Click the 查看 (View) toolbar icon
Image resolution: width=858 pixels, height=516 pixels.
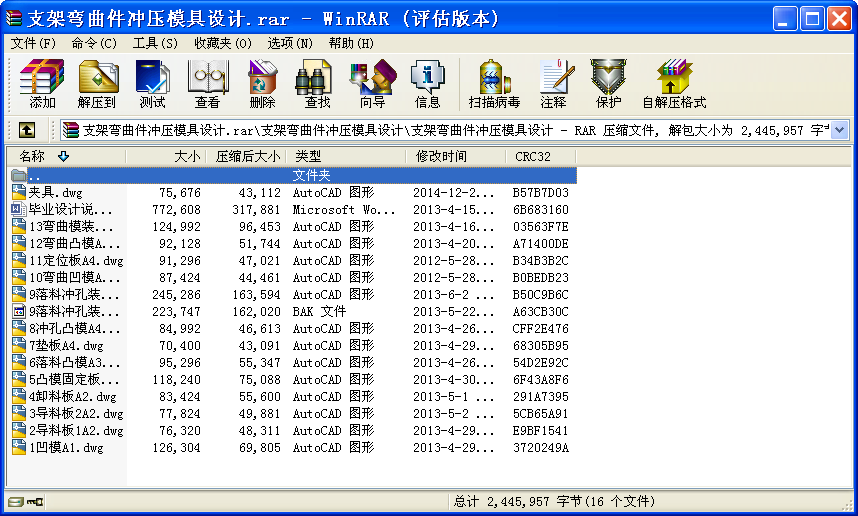point(207,84)
